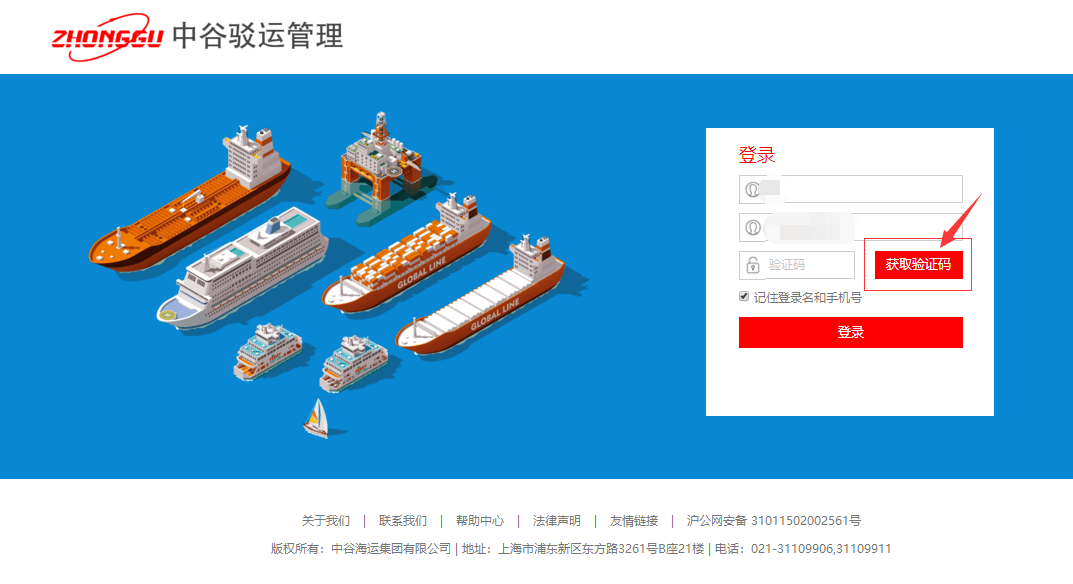Open the 沪公网安备 registration link
The image size is (1073, 584).
774,521
